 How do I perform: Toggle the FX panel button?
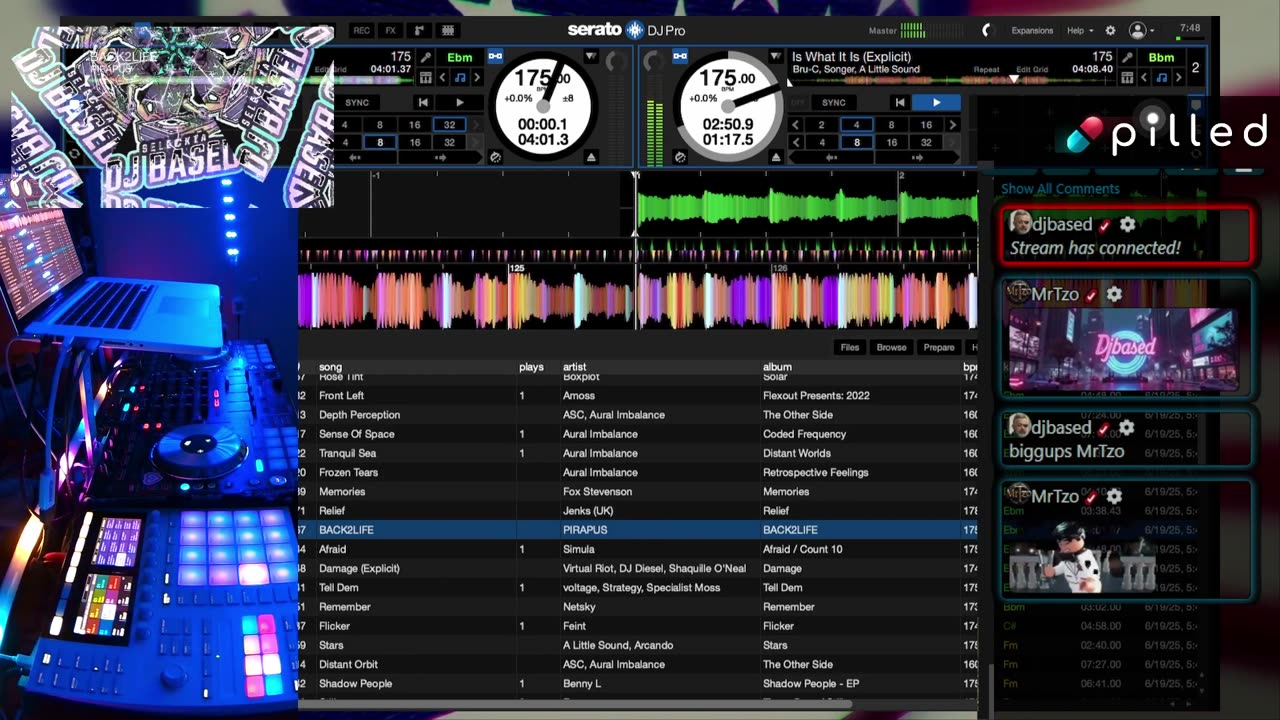[x=390, y=31]
